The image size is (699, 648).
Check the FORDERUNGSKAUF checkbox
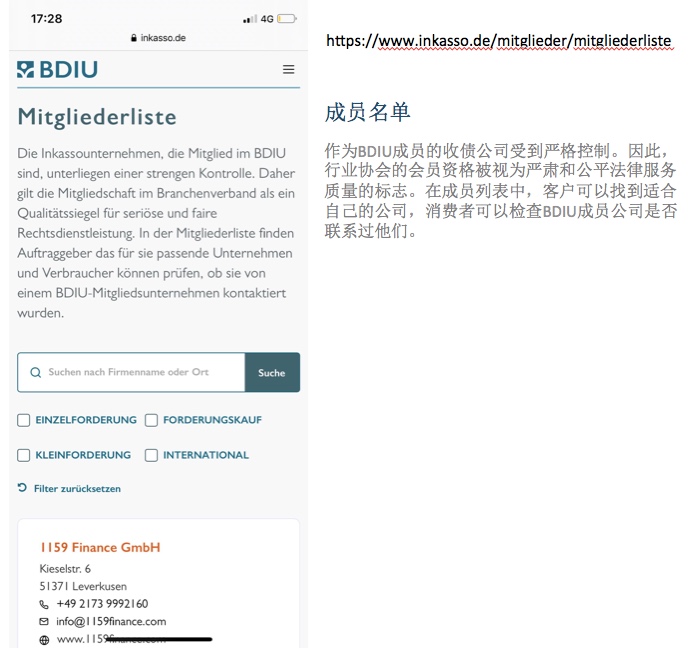151,420
